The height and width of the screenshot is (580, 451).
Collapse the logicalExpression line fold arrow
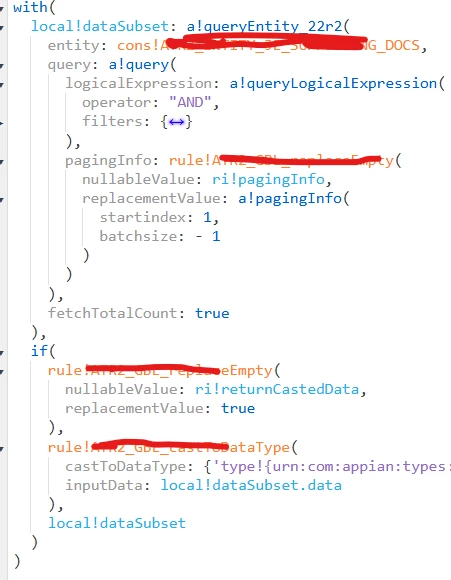coord(2,85)
